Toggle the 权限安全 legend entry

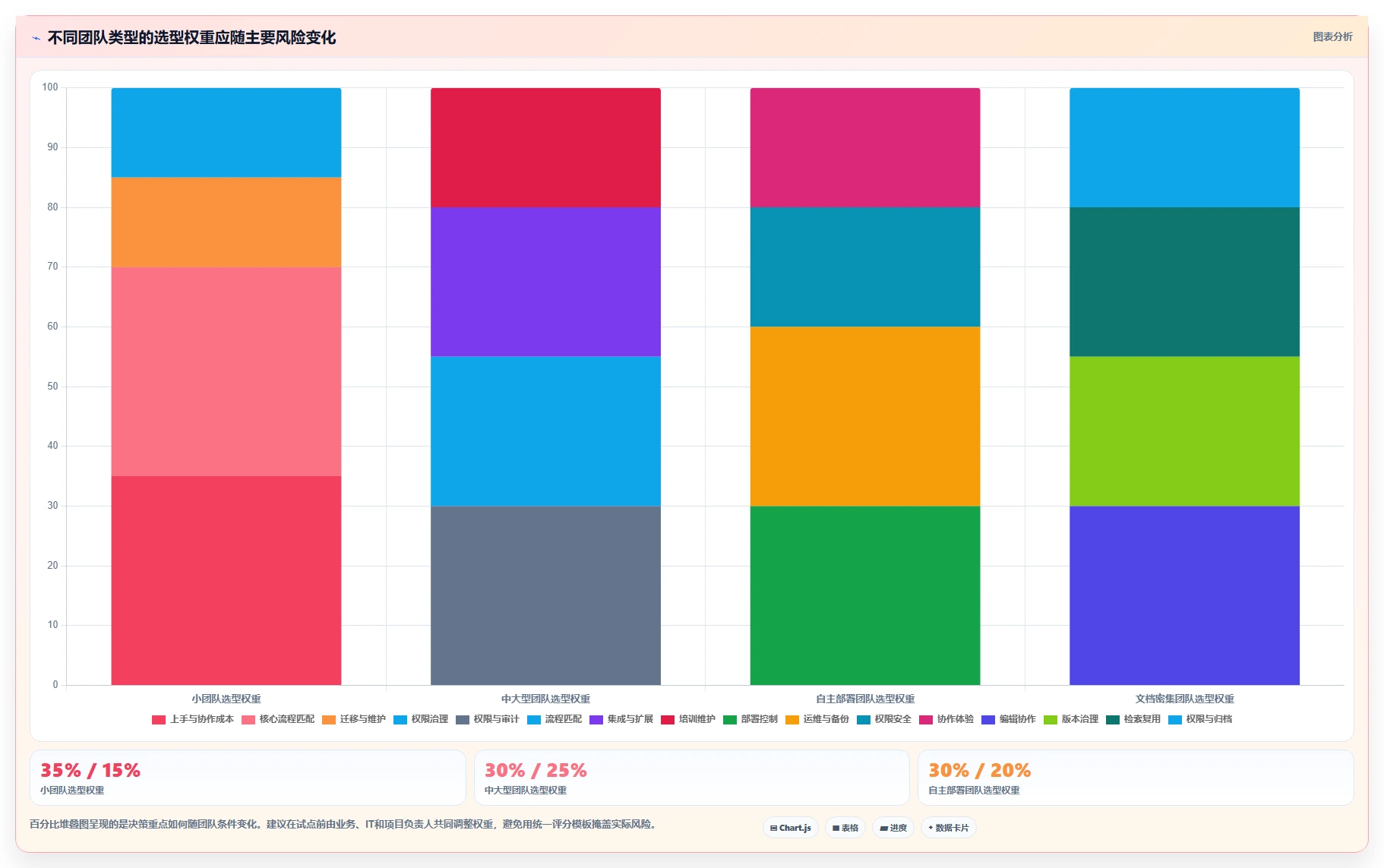coord(884,719)
